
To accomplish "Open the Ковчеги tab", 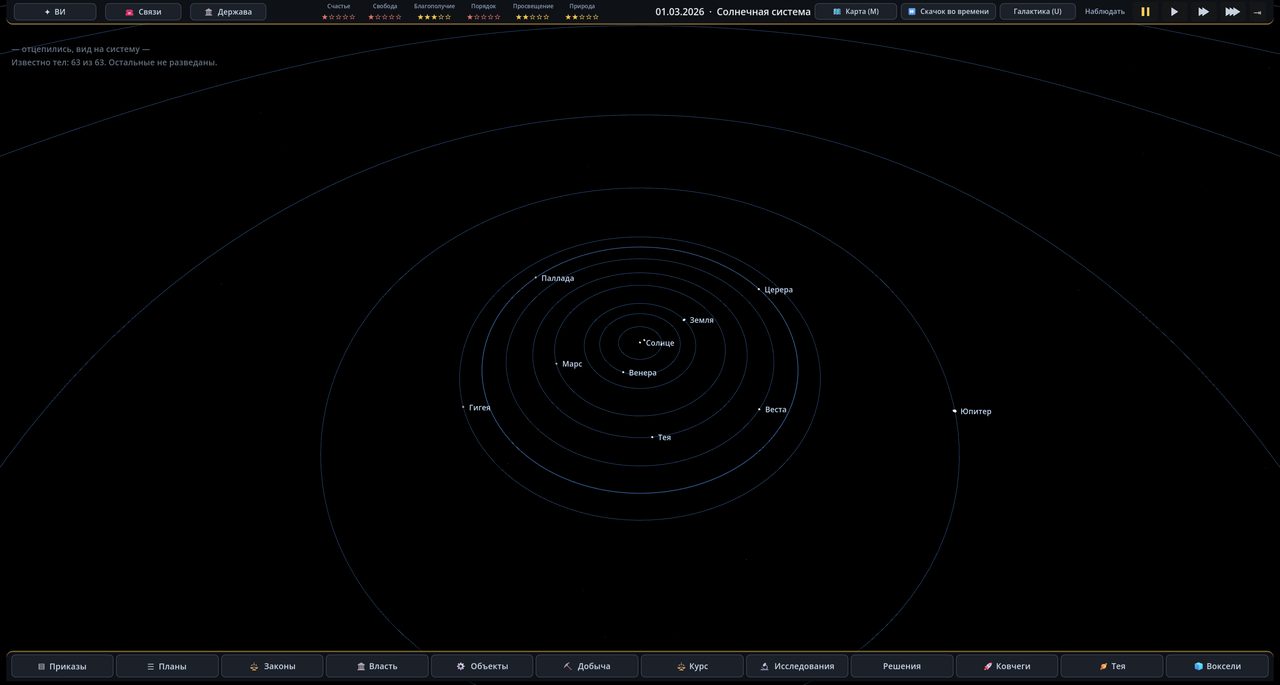I will [1007, 666].
